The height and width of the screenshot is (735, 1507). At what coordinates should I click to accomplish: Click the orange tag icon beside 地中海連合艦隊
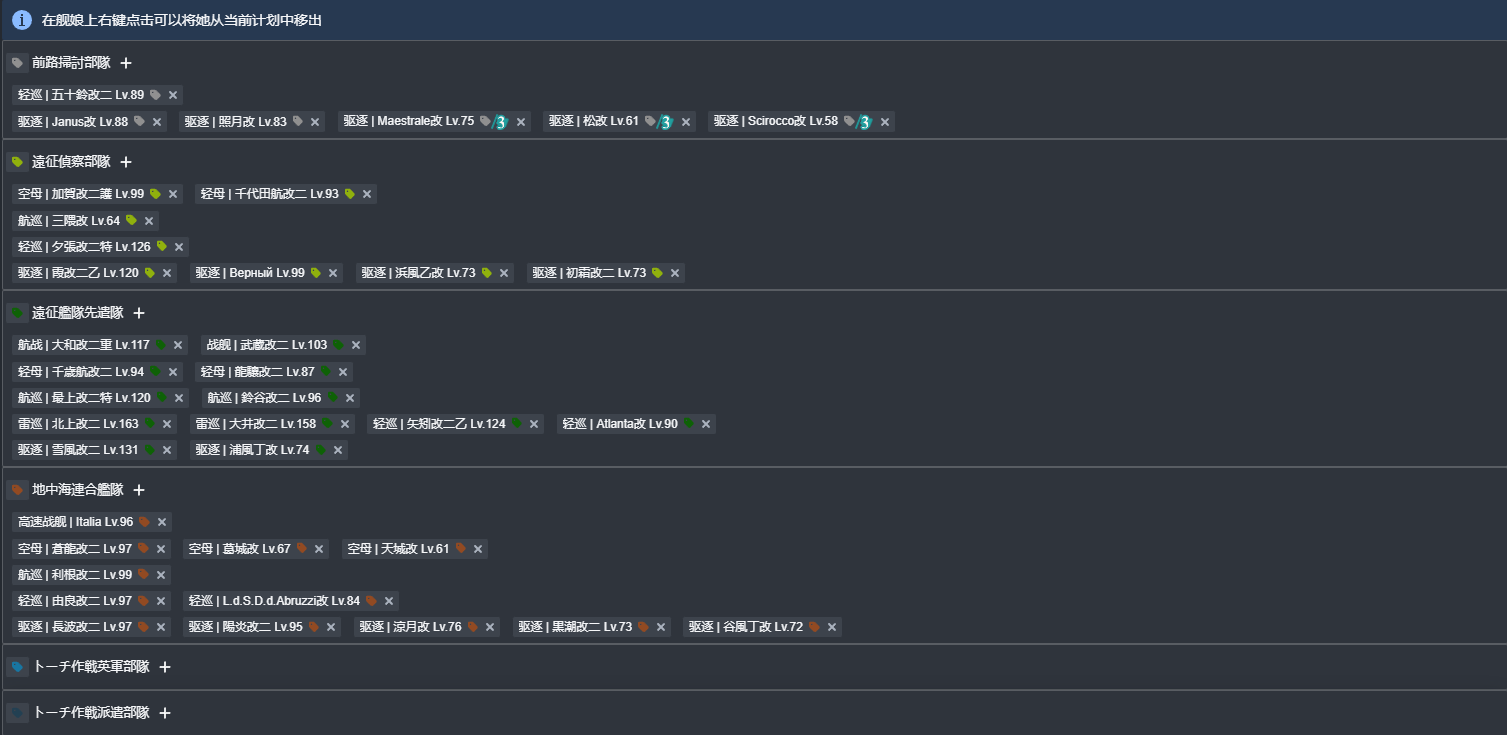click(x=17, y=489)
